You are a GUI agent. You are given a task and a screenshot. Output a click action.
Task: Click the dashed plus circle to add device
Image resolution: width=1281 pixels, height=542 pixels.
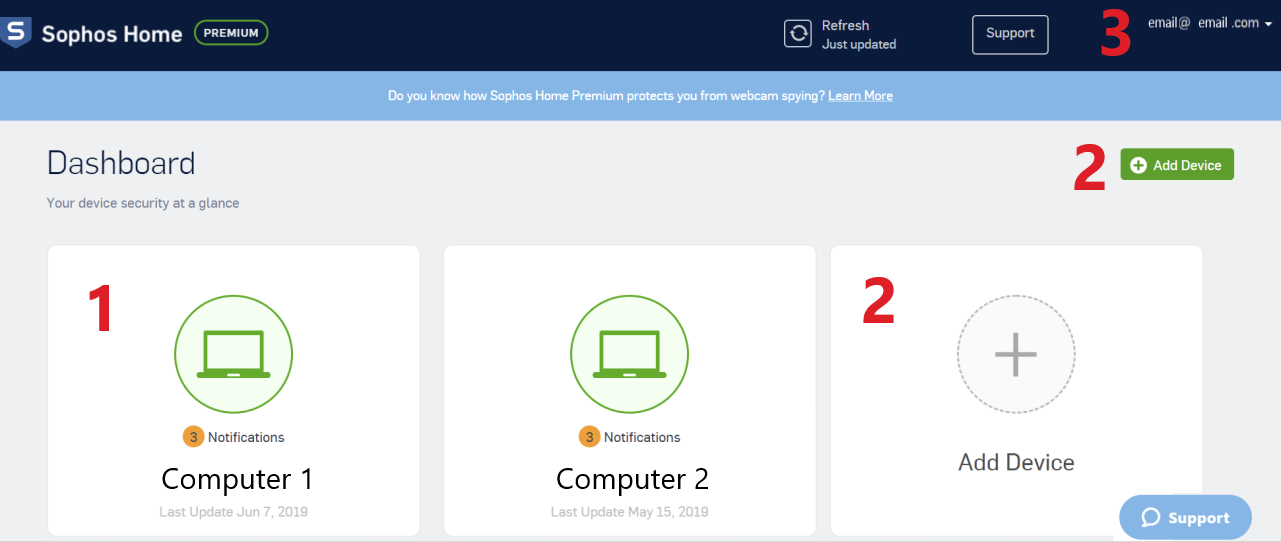pyautogui.click(x=1015, y=354)
